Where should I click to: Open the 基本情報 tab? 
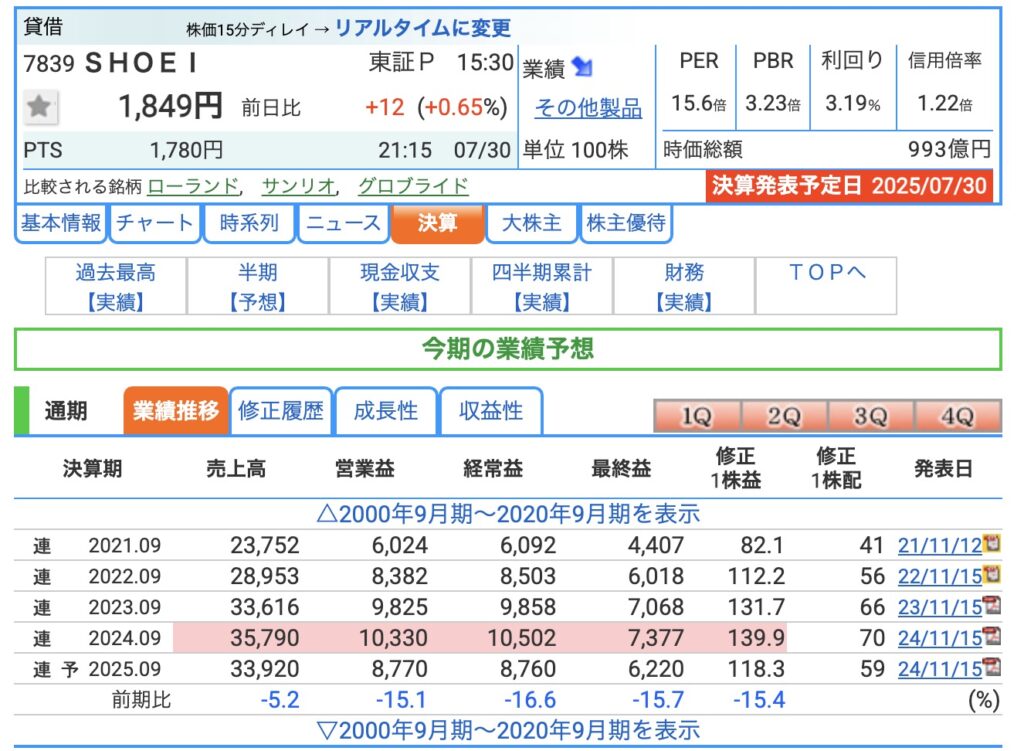[x=61, y=223]
